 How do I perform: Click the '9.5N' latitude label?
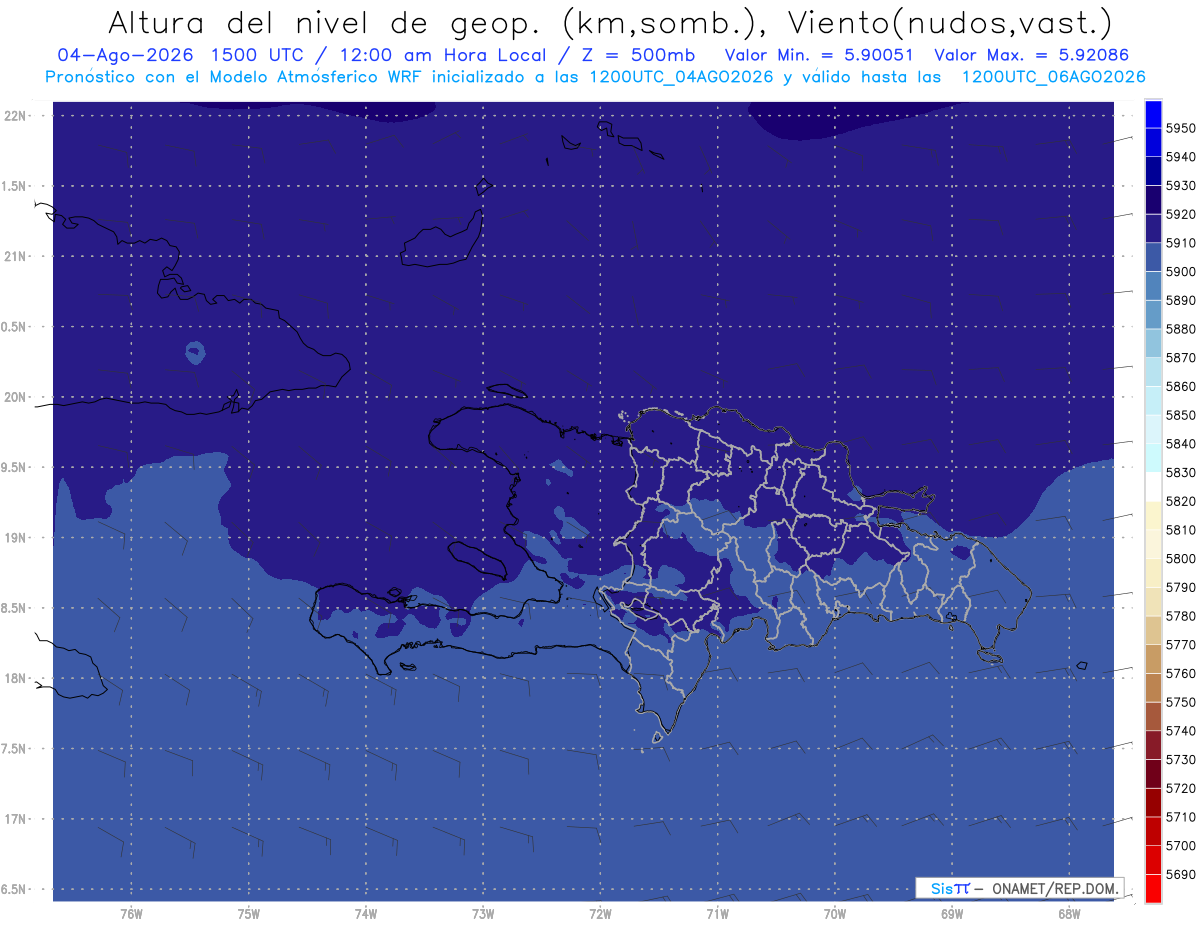[15, 468]
